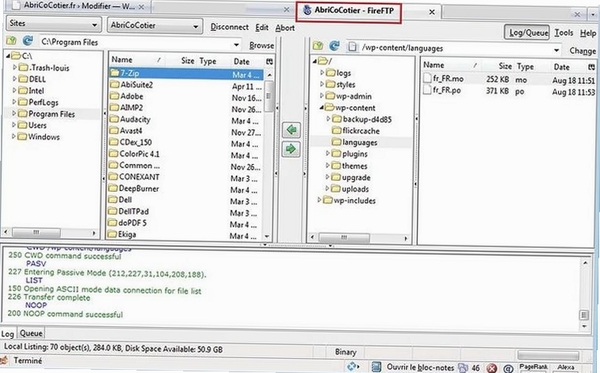Select the Program Files folder in local tree

(51, 114)
